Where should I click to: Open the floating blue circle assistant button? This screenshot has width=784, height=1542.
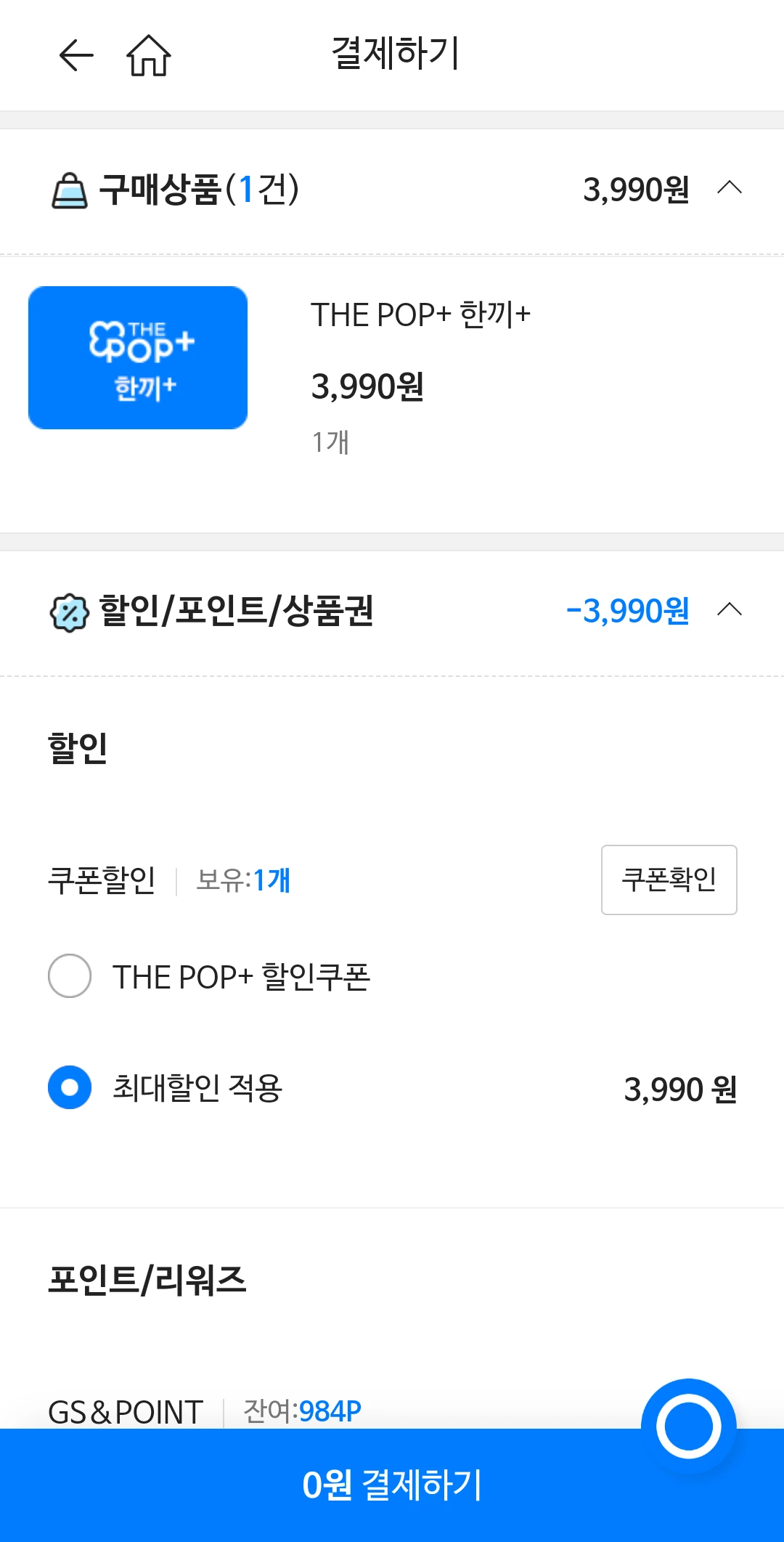[688, 1426]
